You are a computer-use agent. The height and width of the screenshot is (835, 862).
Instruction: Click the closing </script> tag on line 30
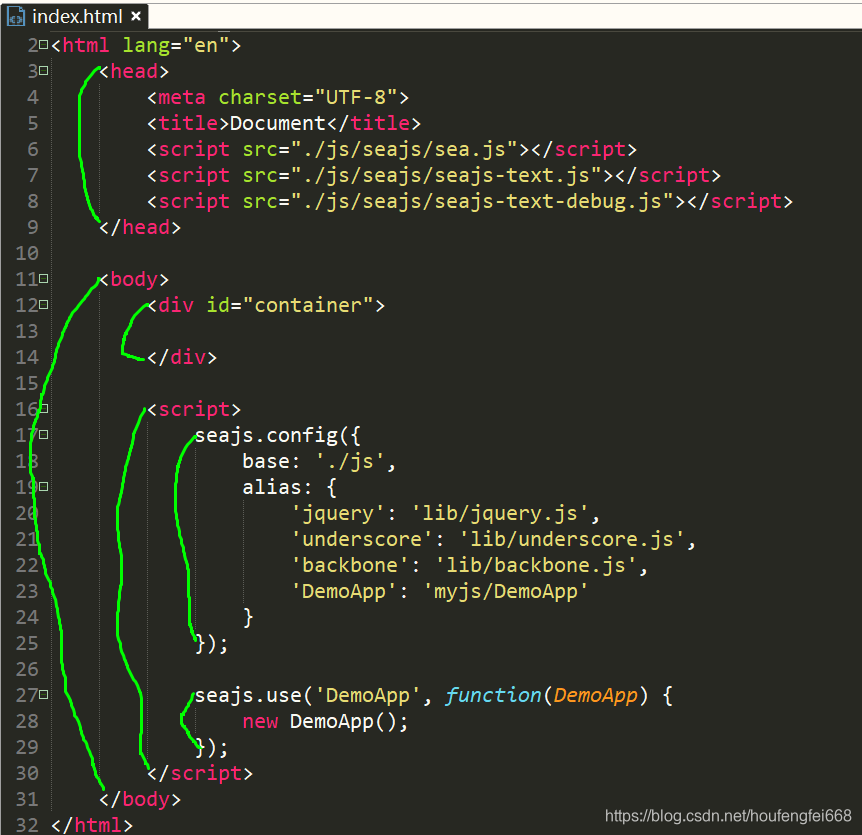point(200,773)
